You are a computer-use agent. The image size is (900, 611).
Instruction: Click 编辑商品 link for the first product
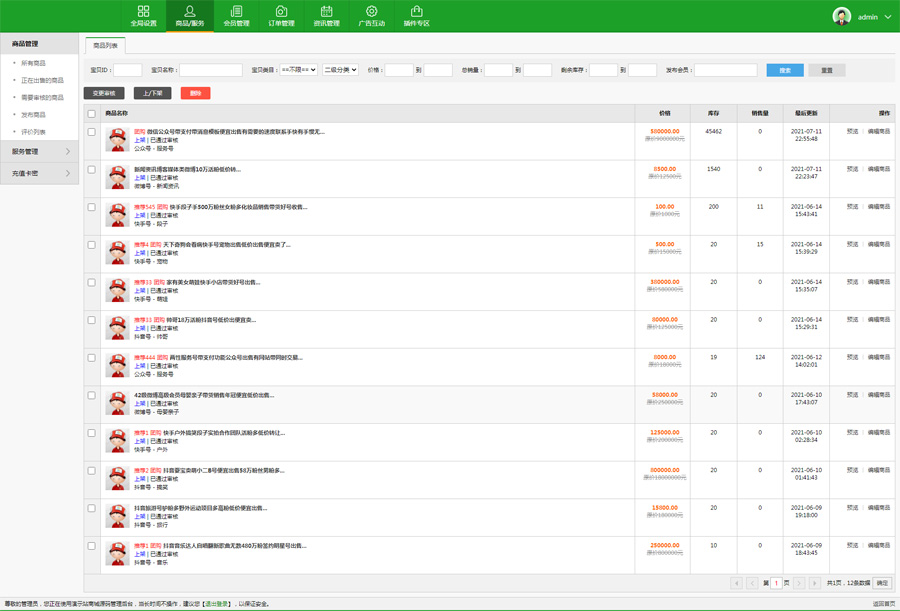(878, 132)
